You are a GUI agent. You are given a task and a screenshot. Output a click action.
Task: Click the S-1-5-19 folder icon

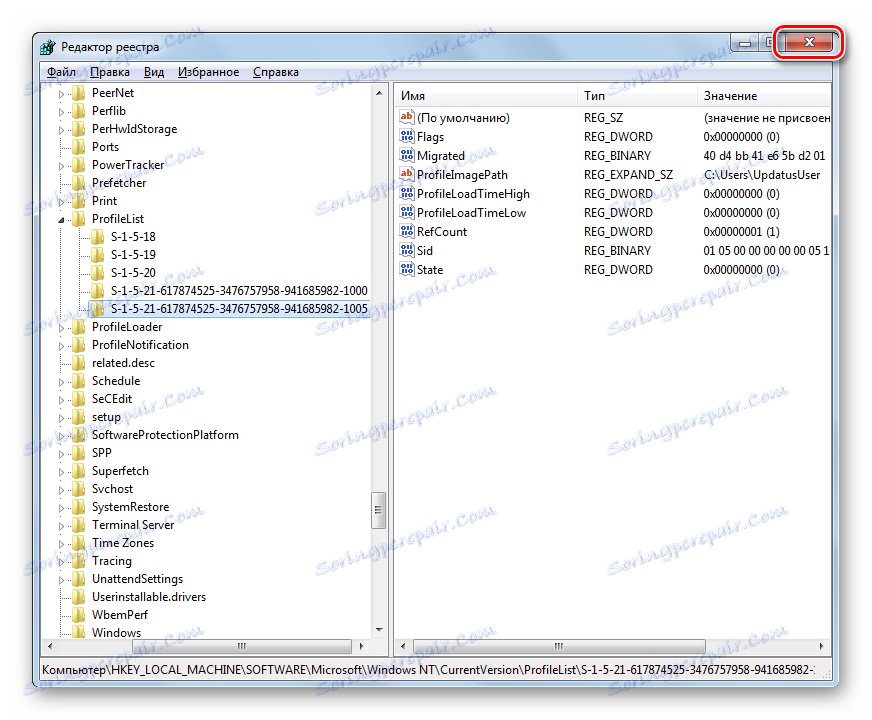pyautogui.click(x=97, y=255)
